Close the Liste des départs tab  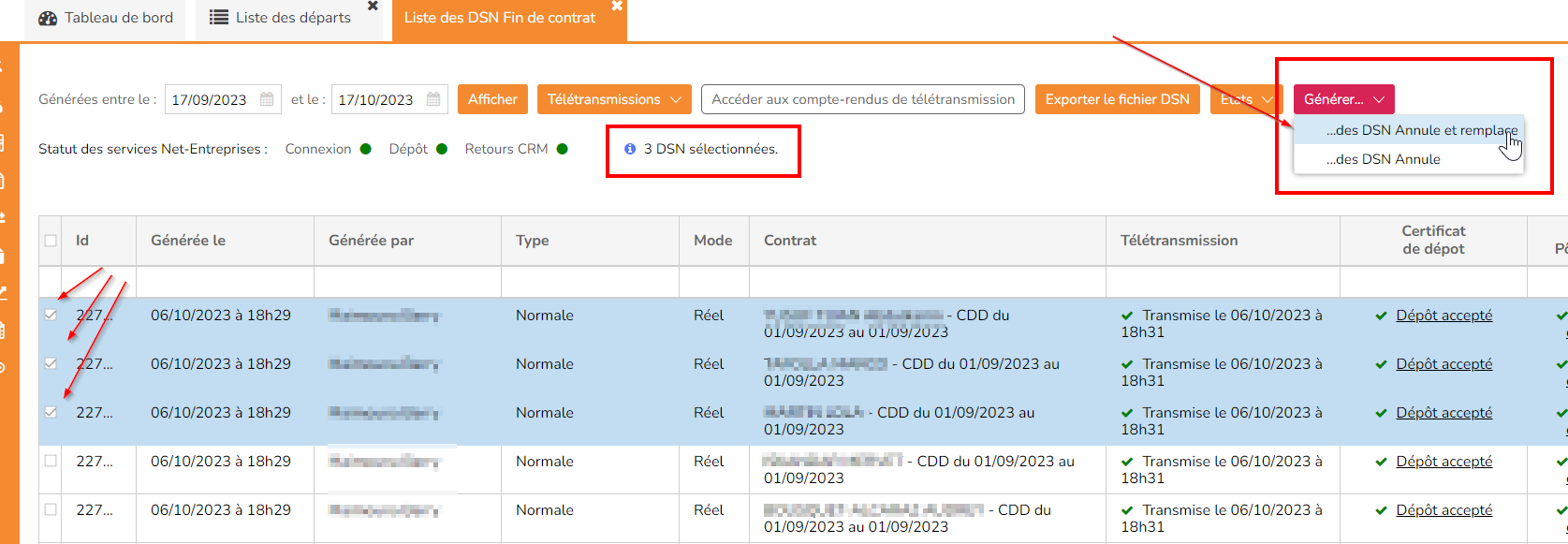pos(373,6)
